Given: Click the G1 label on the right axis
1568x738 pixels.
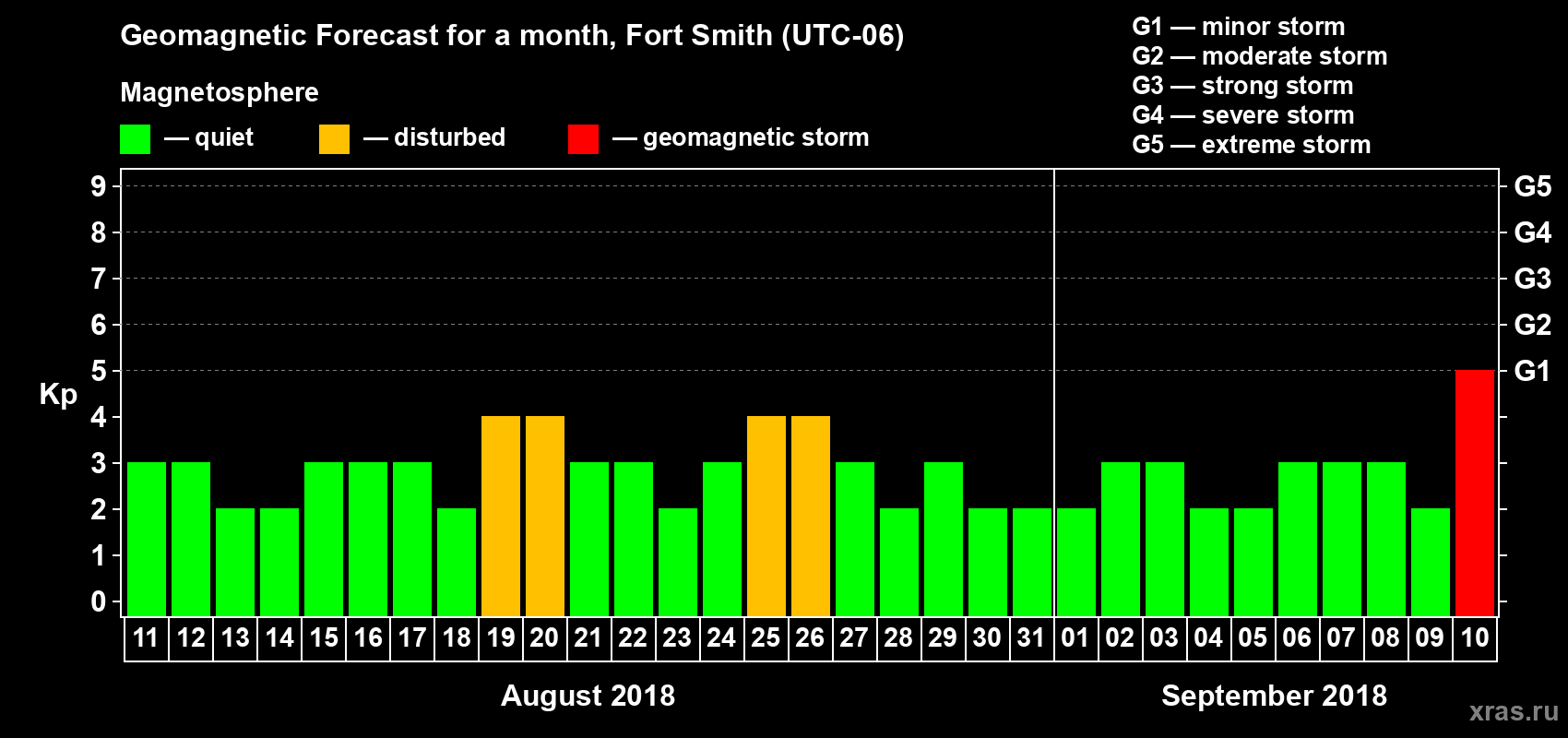Looking at the screenshot, I should (x=1533, y=371).
